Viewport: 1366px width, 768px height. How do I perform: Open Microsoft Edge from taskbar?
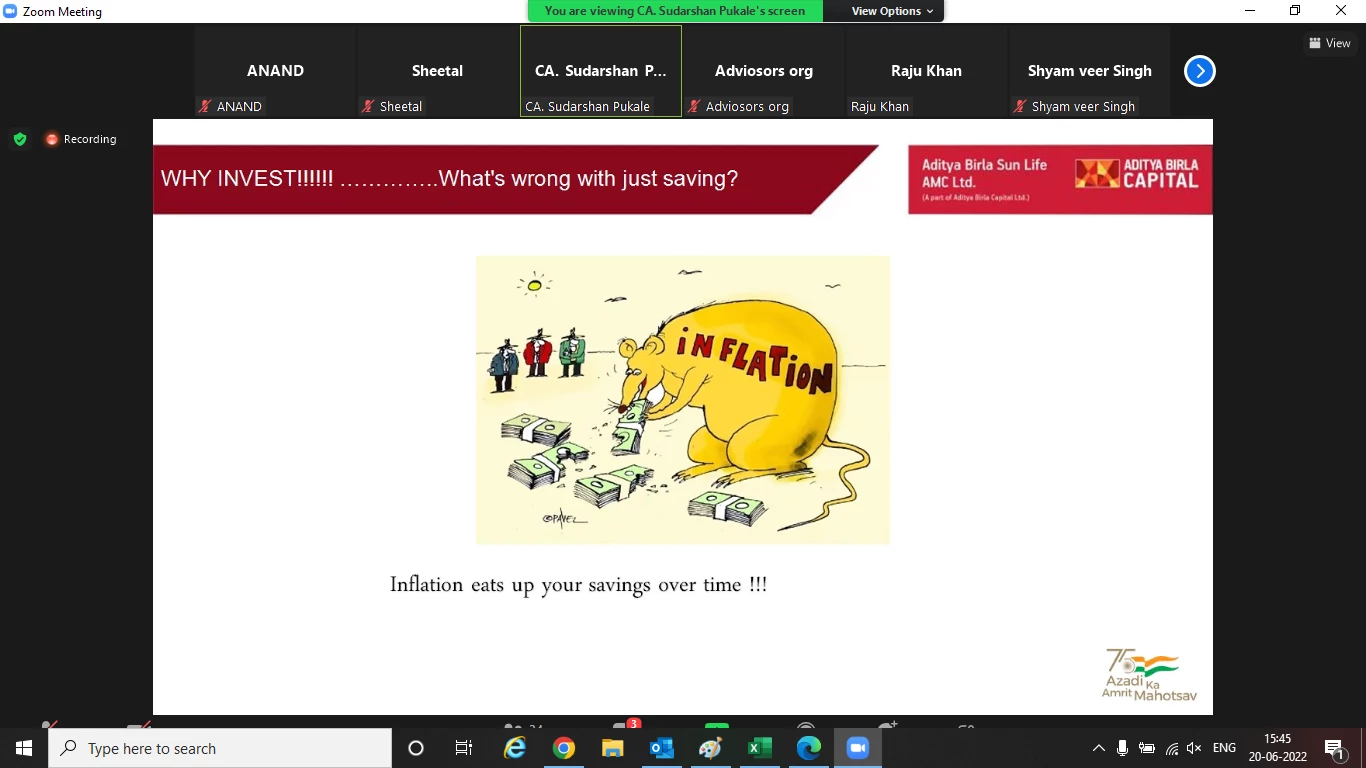click(809, 748)
